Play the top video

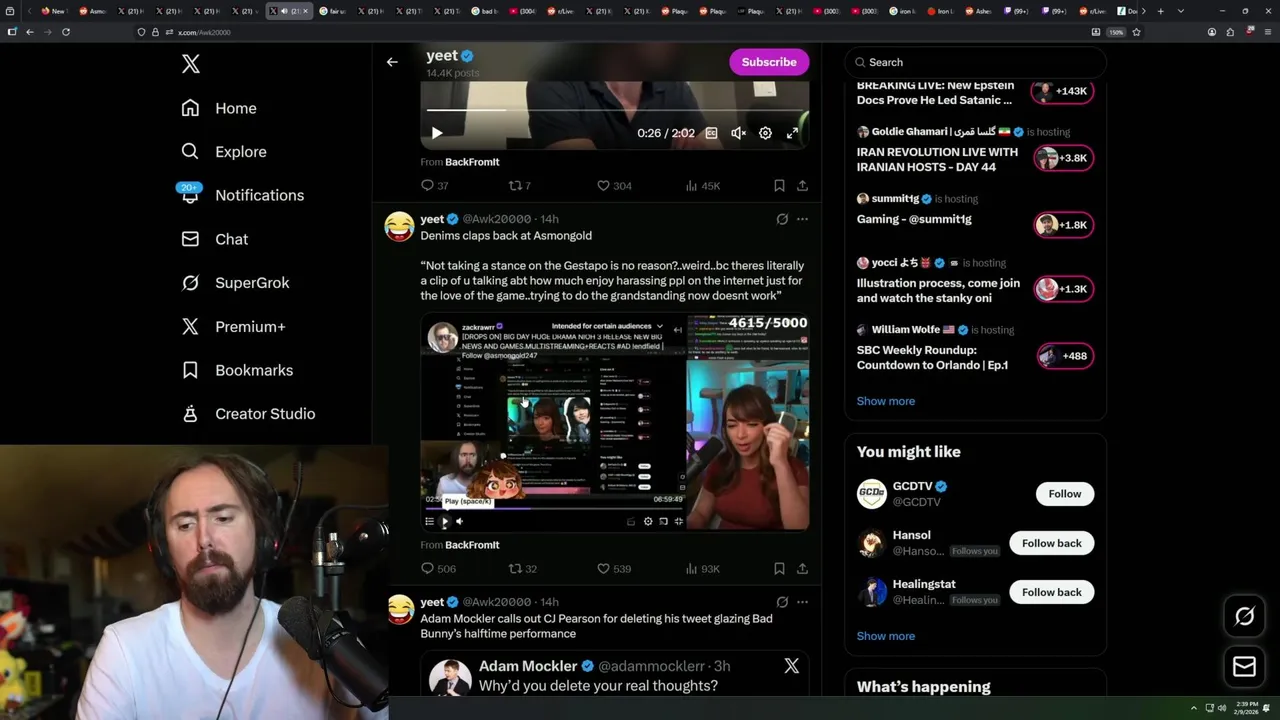437,133
